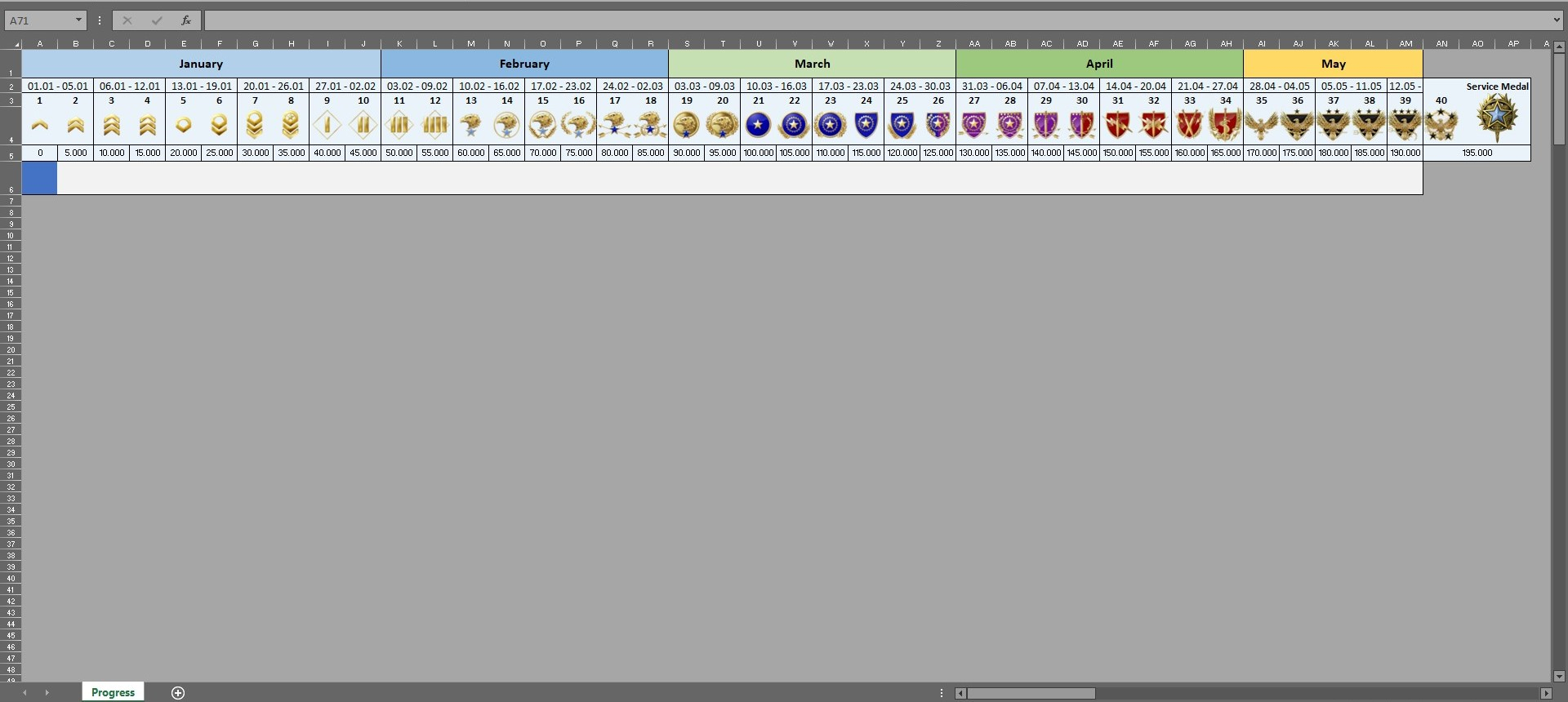Click the vertical scrollbar down arrow

[1559, 676]
